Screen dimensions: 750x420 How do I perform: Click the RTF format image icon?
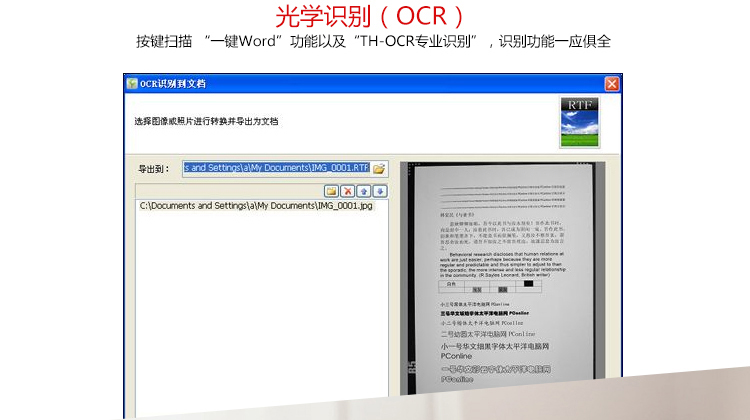pos(580,122)
